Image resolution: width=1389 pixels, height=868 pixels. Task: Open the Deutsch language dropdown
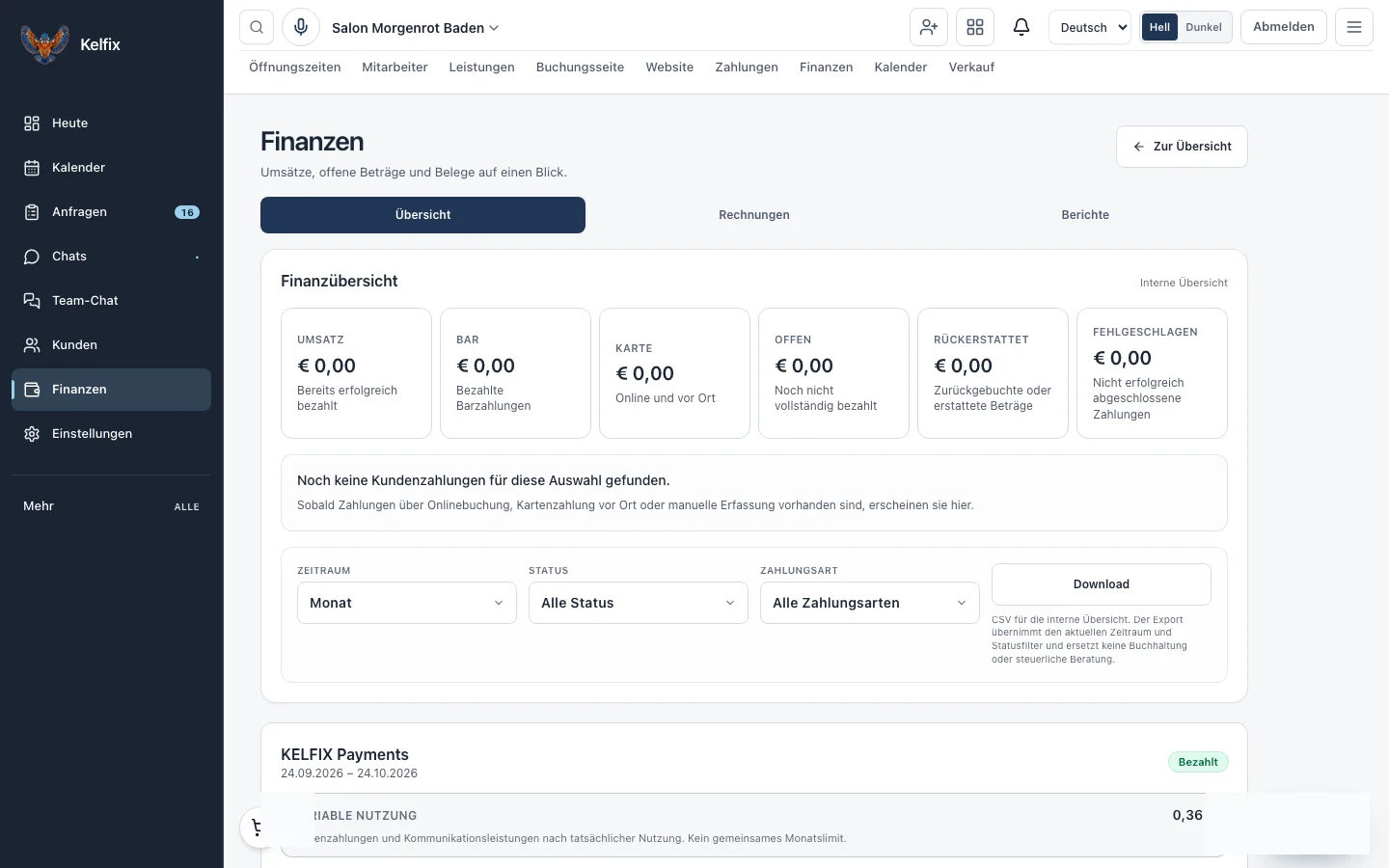1090,27
